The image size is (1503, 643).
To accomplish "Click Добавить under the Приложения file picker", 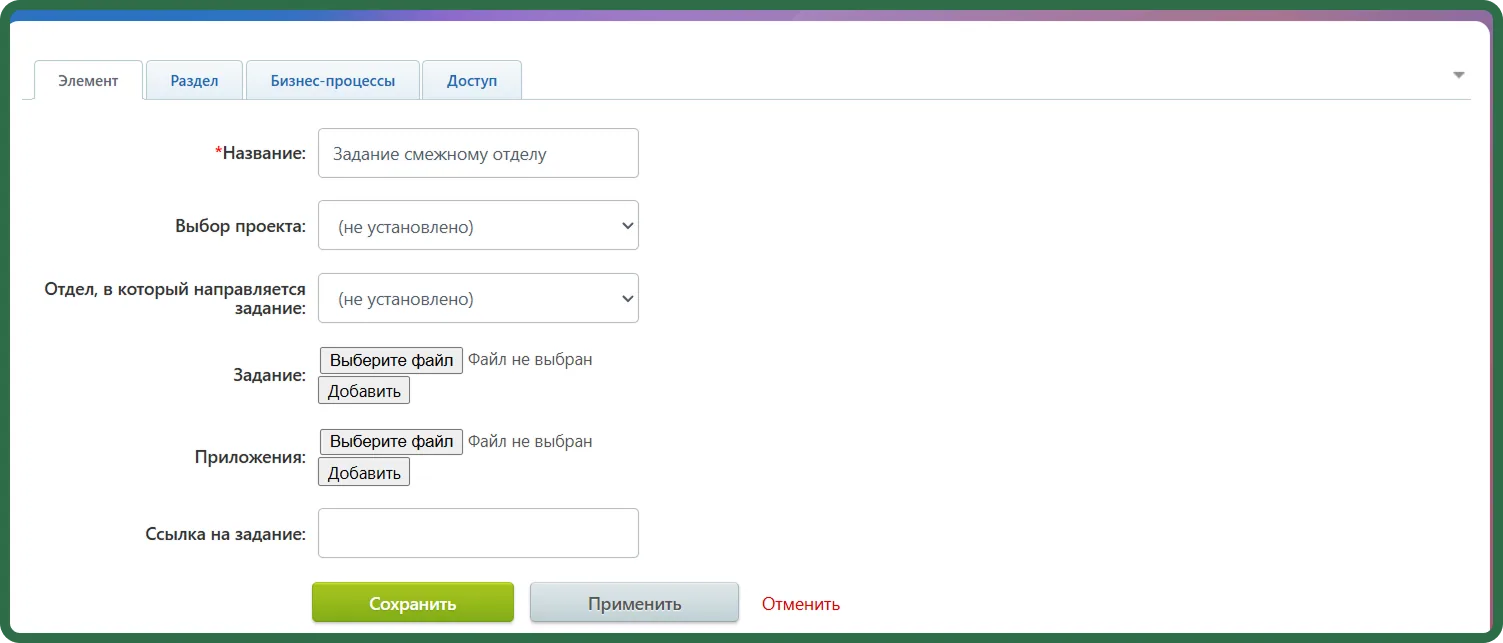I will coord(364,473).
